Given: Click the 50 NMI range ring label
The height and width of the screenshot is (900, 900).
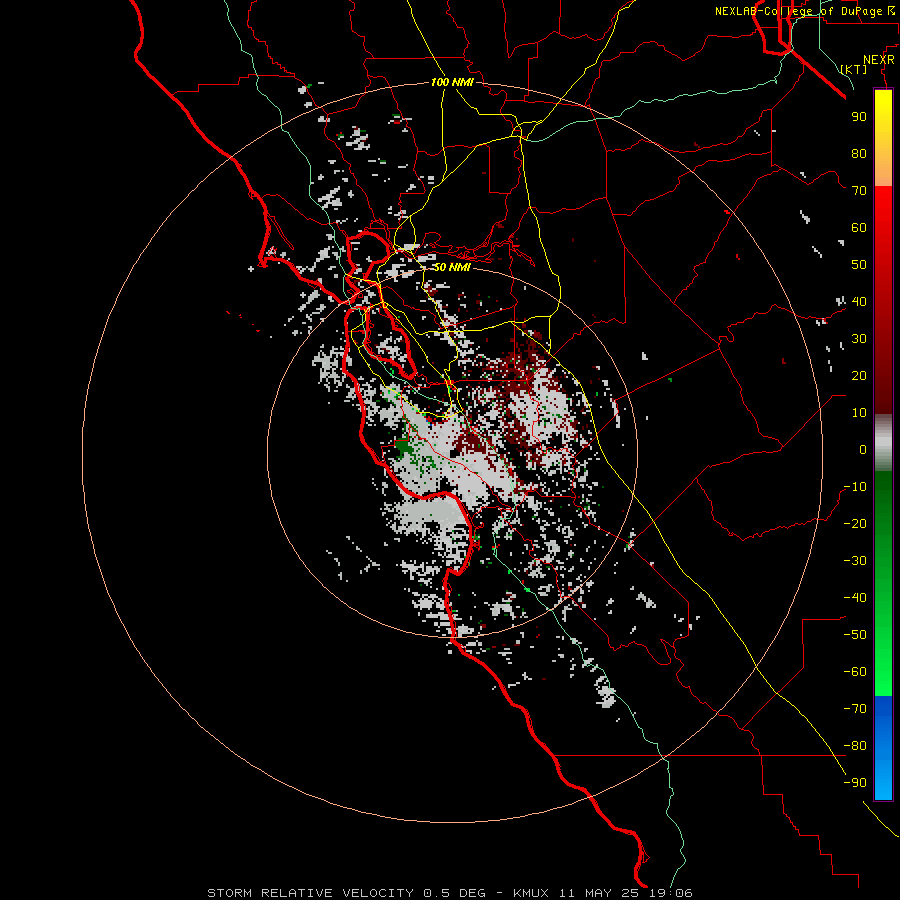Looking at the screenshot, I should click(x=452, y=267).
